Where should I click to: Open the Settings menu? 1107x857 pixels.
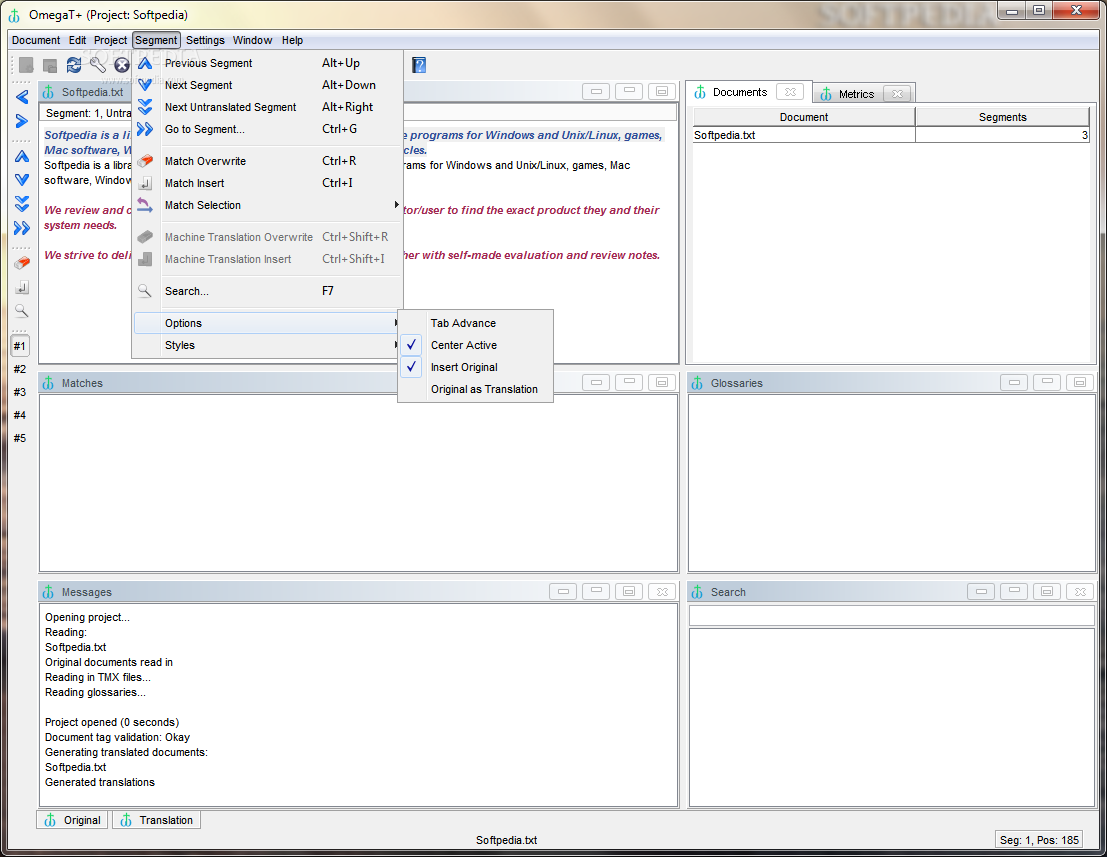[205, 40]
